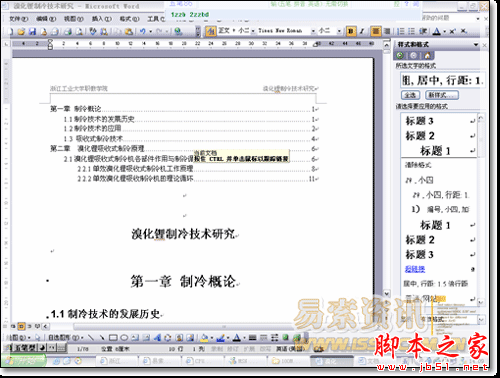Click the Open folder icon
The image size is (500, 378).
(21, 32)
